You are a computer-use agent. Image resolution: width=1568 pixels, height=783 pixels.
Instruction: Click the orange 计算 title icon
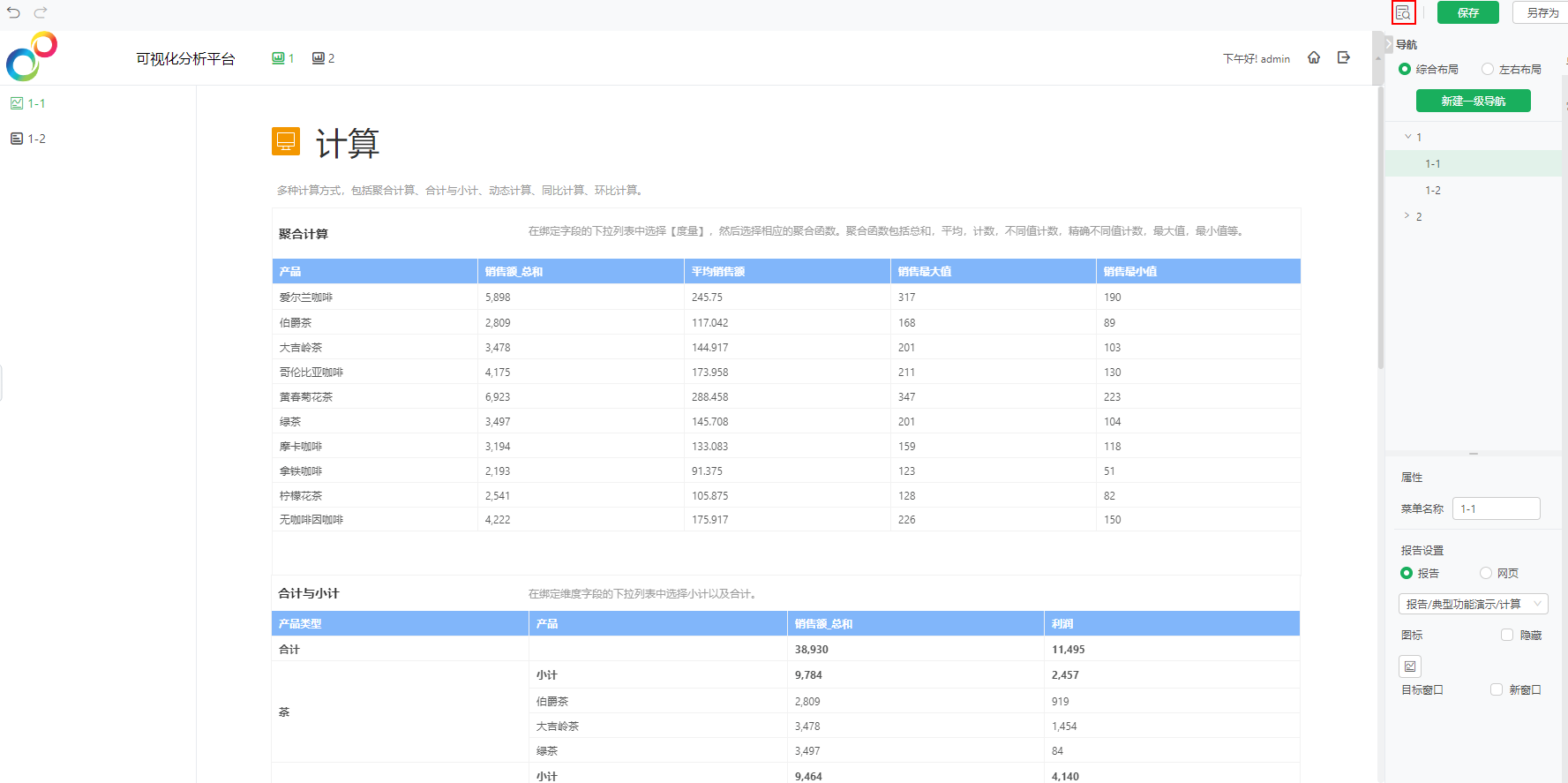click(286, 141)
